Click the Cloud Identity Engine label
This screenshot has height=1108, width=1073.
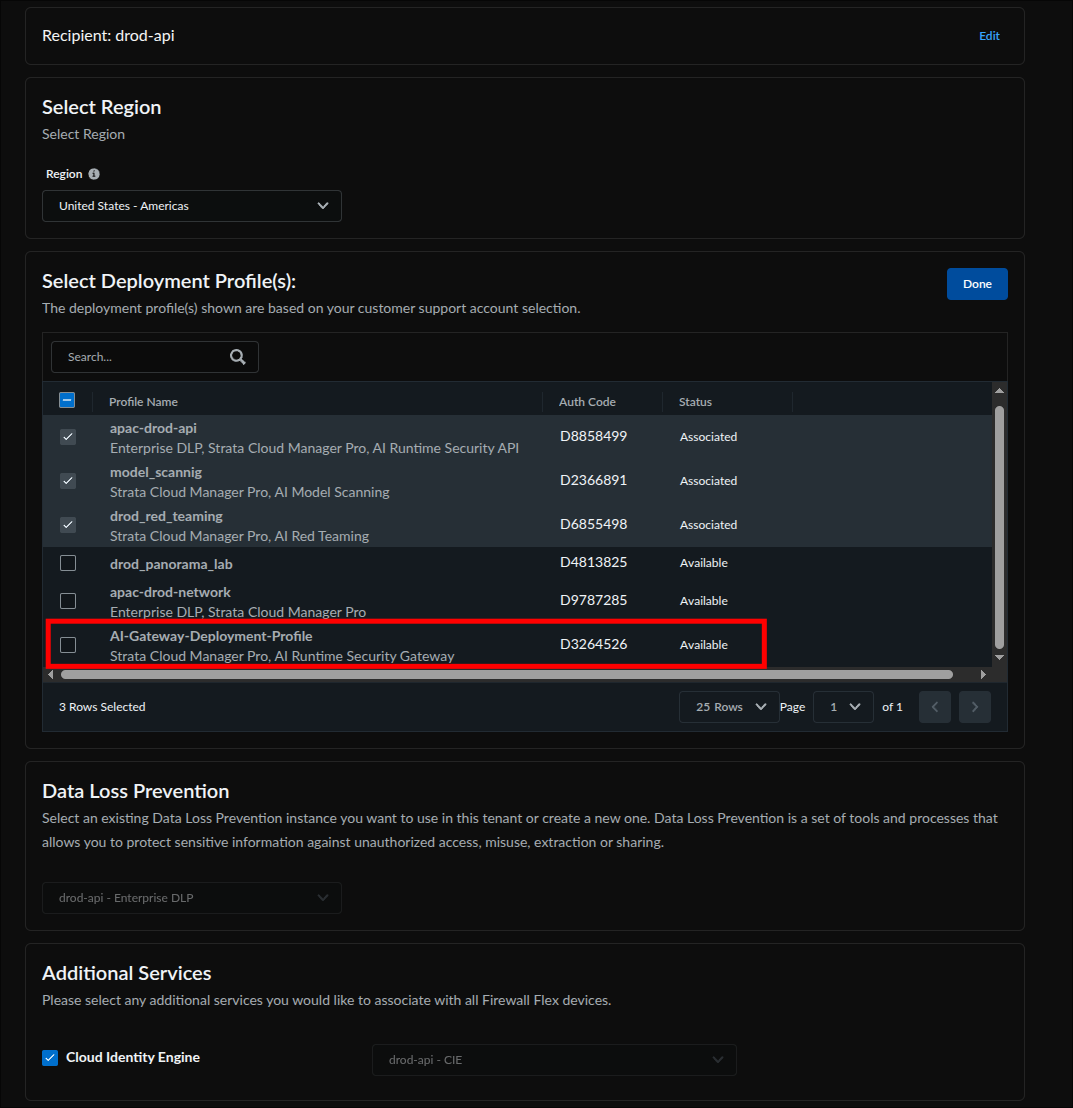133,1058
